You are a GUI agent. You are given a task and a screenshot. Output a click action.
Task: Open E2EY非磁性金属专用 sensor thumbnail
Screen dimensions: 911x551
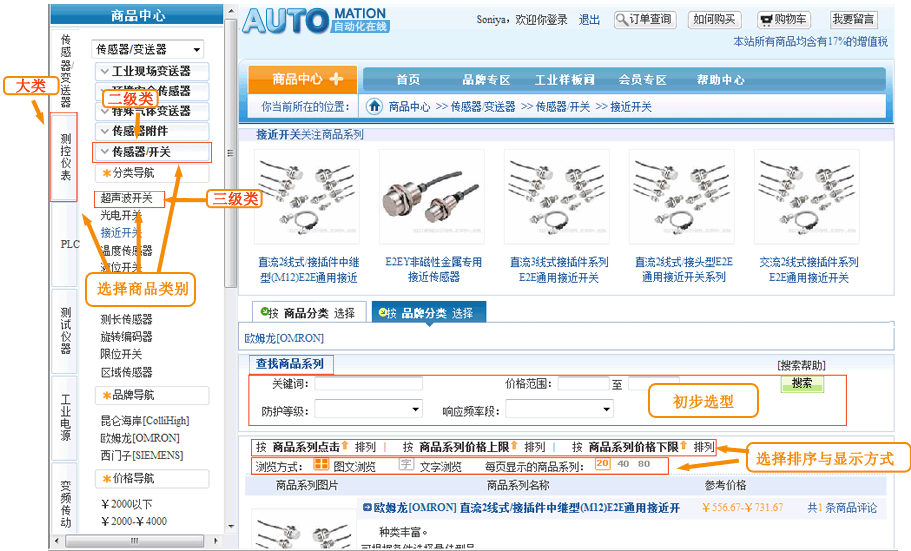coord(432,196)
